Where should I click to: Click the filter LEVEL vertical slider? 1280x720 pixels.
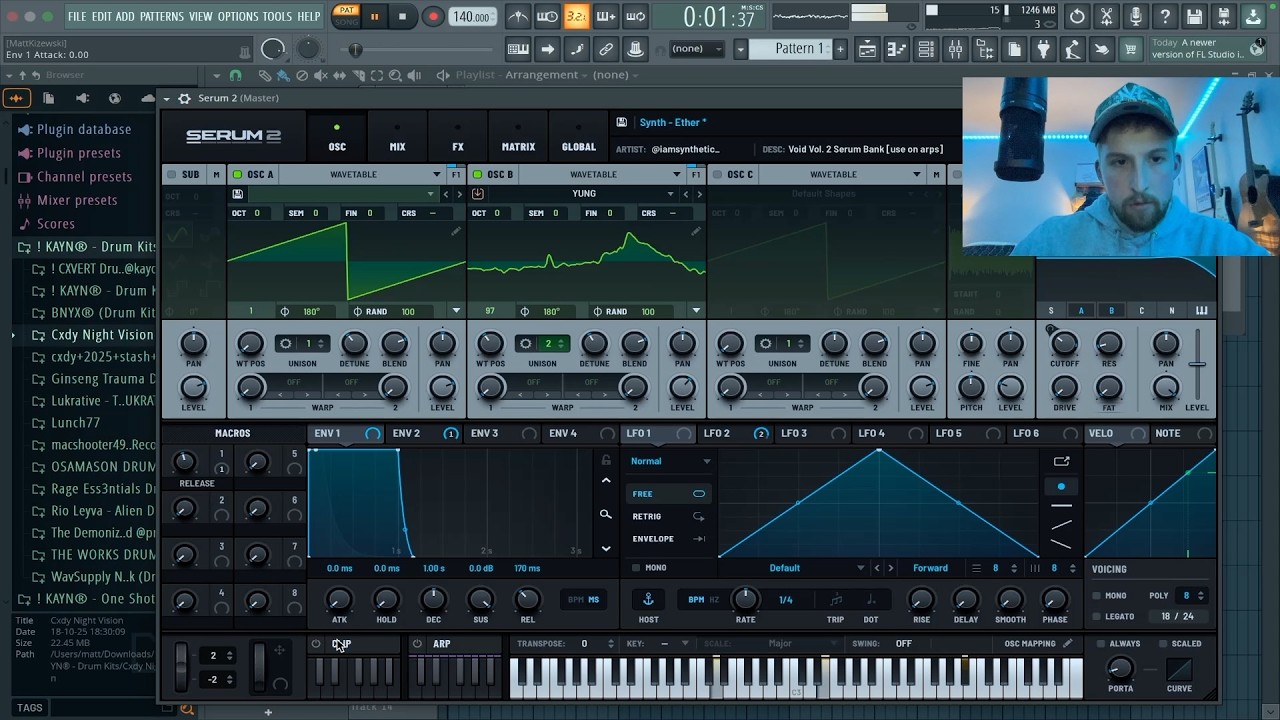[x=1197, y=364]
